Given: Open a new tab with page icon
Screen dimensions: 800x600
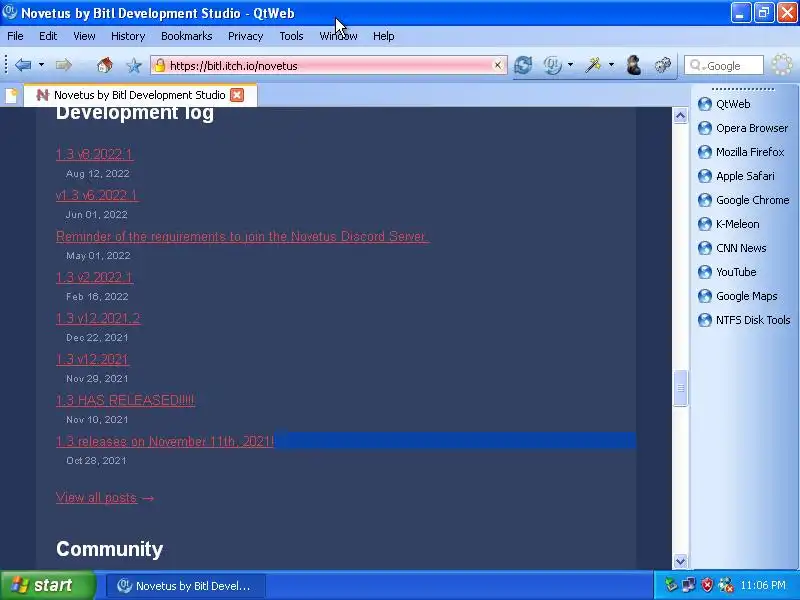Looking at the screenshot, I should click(x=12, y=95).
